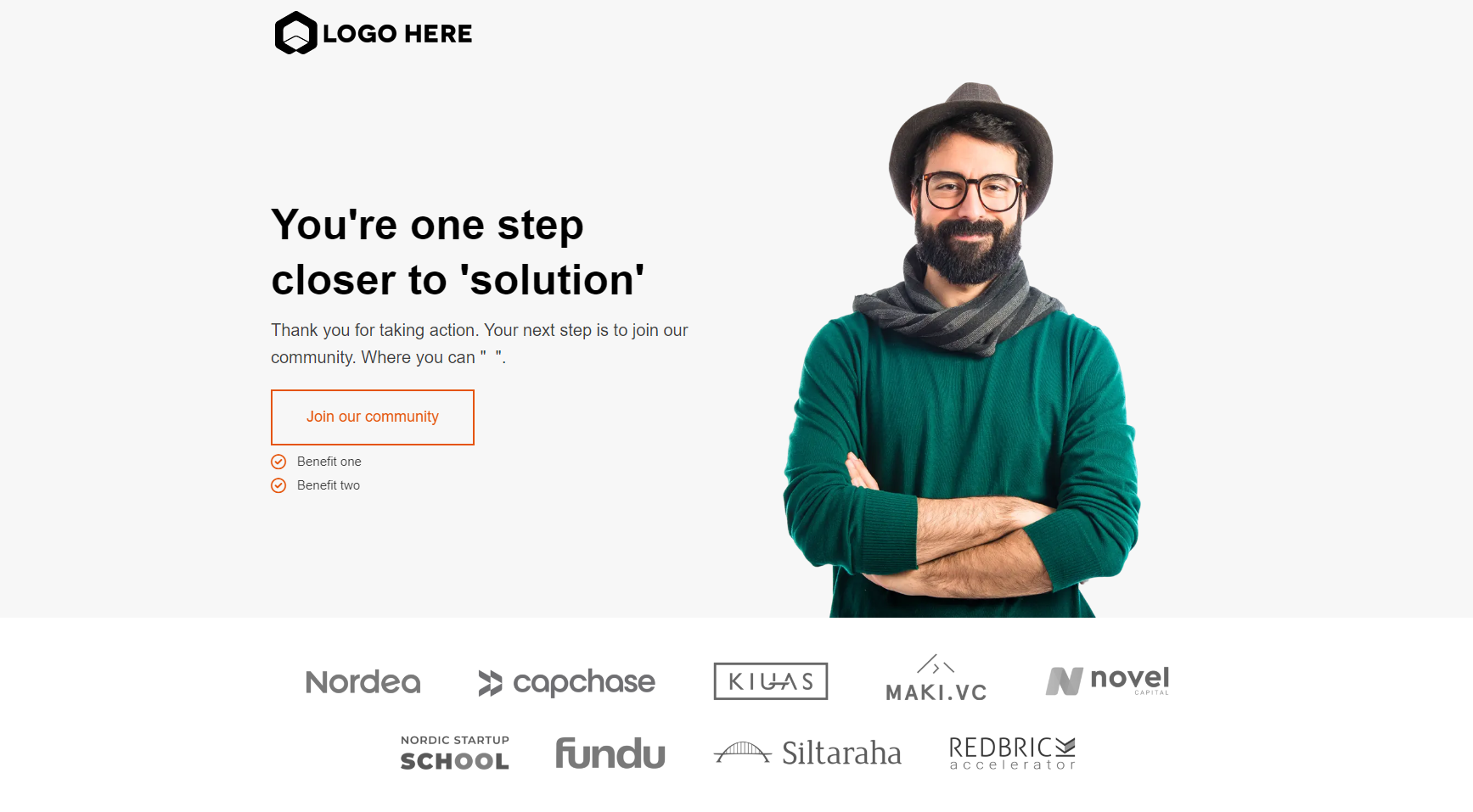Screen dimensions: 1473x812
Task: Click the REDBRICK accelerator logo
Action: tap(1013, 753)
